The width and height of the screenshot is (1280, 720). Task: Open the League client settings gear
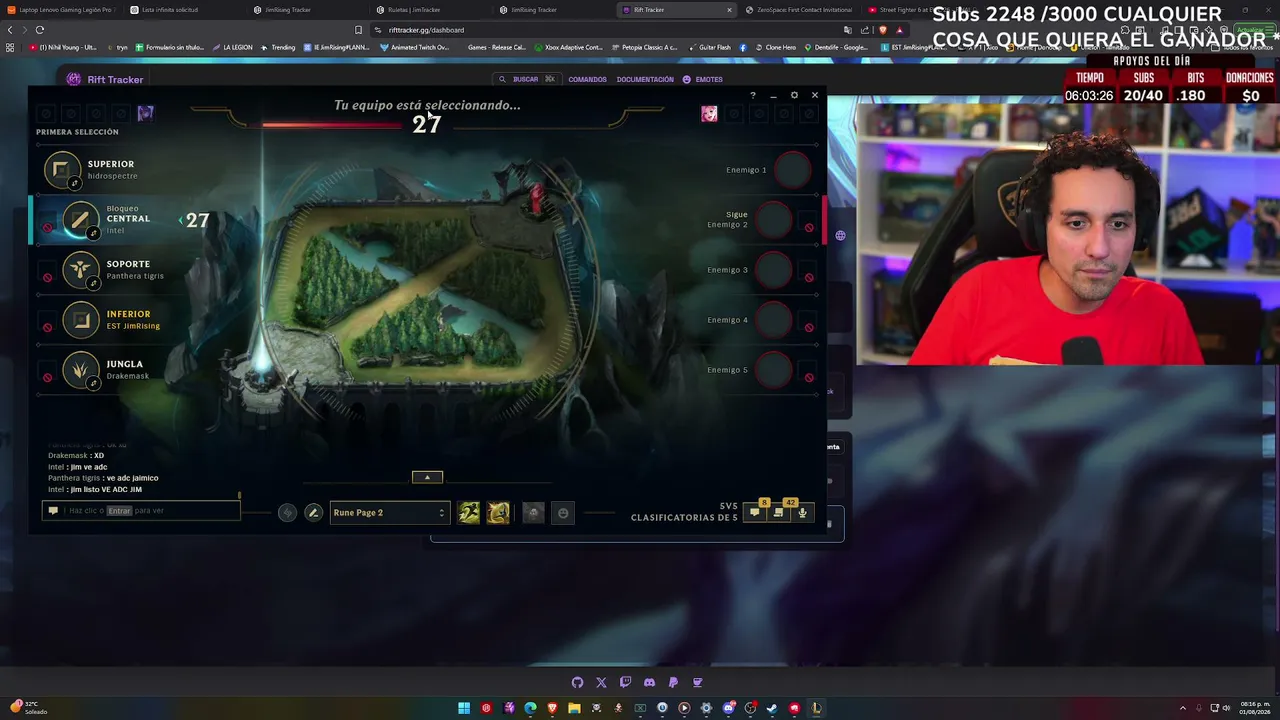tap(794, 96)
